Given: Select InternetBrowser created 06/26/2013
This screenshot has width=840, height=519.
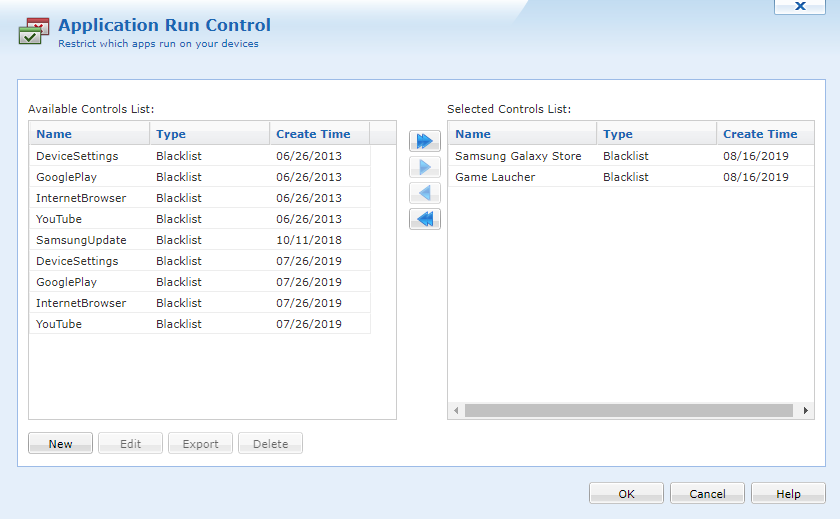Looking at the screenshot, I should click(200, 198).
